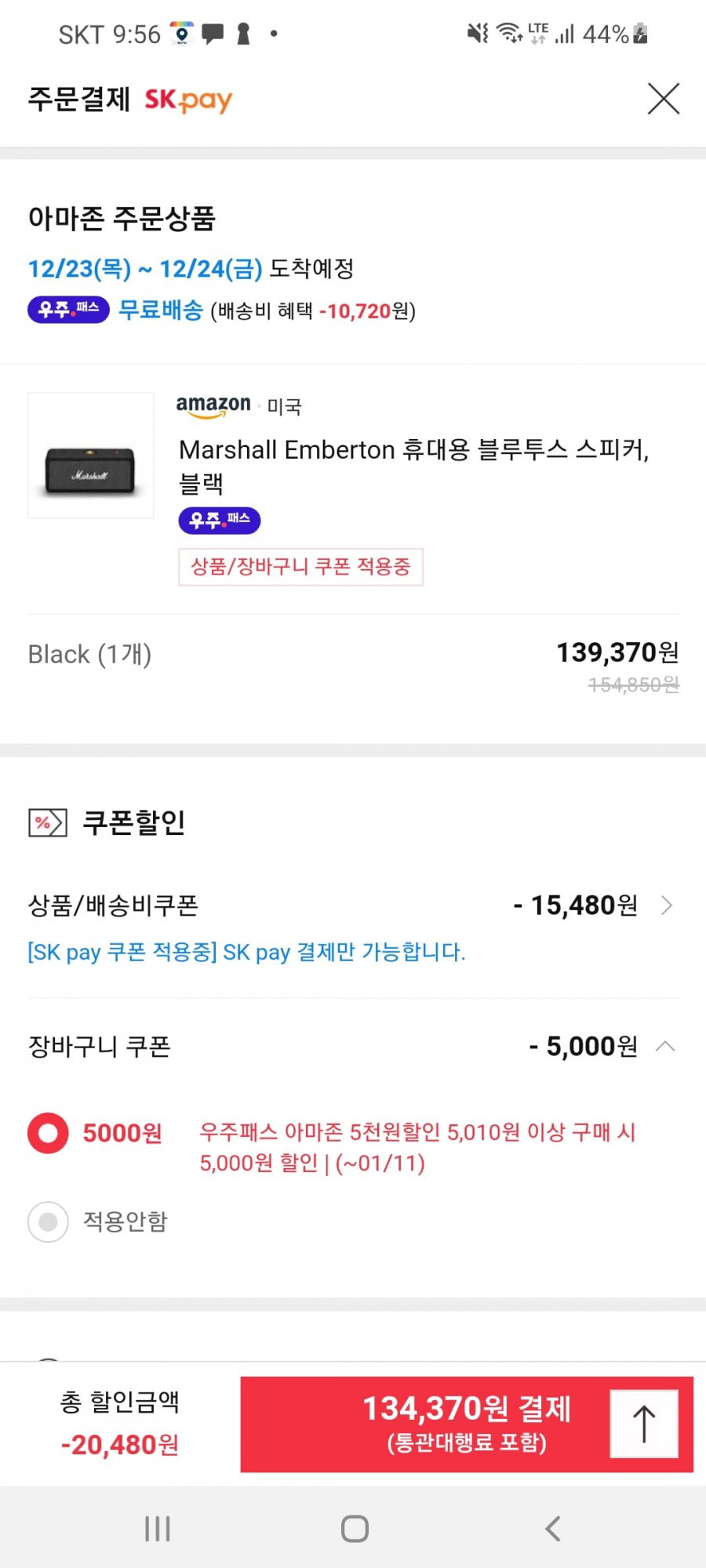Tap the 상품/장바구니 쿠폰 적용중 tag
The height and width of the screenshot is (1568, 706).
click(x=301, y=567)
